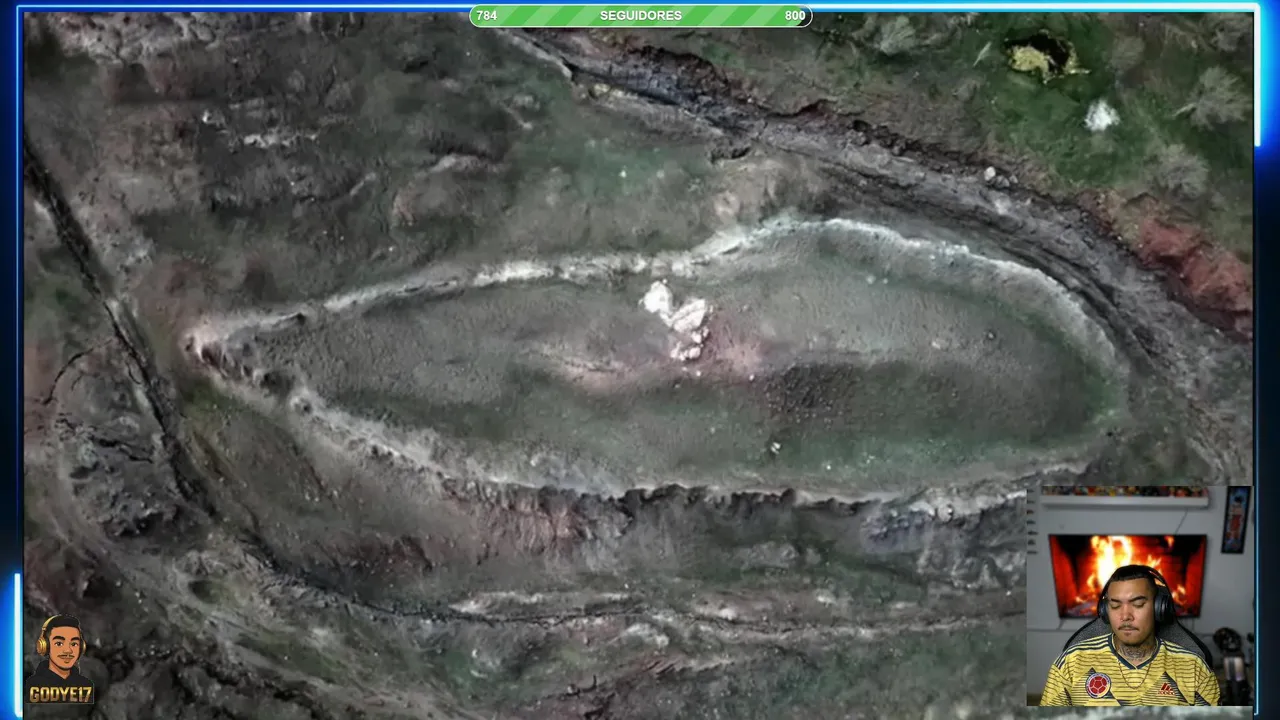The width and height of the screenshot is (1280, 720).
Task: Click the white rock formation at the crater center
Action: 678,319
